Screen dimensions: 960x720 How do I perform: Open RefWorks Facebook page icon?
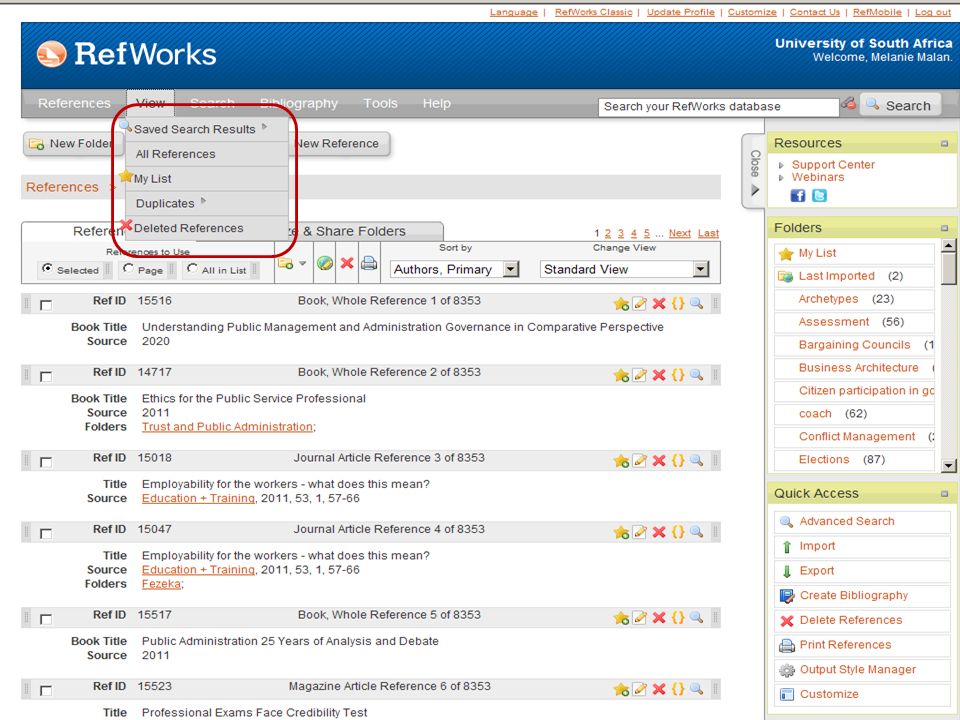point(798,196)
